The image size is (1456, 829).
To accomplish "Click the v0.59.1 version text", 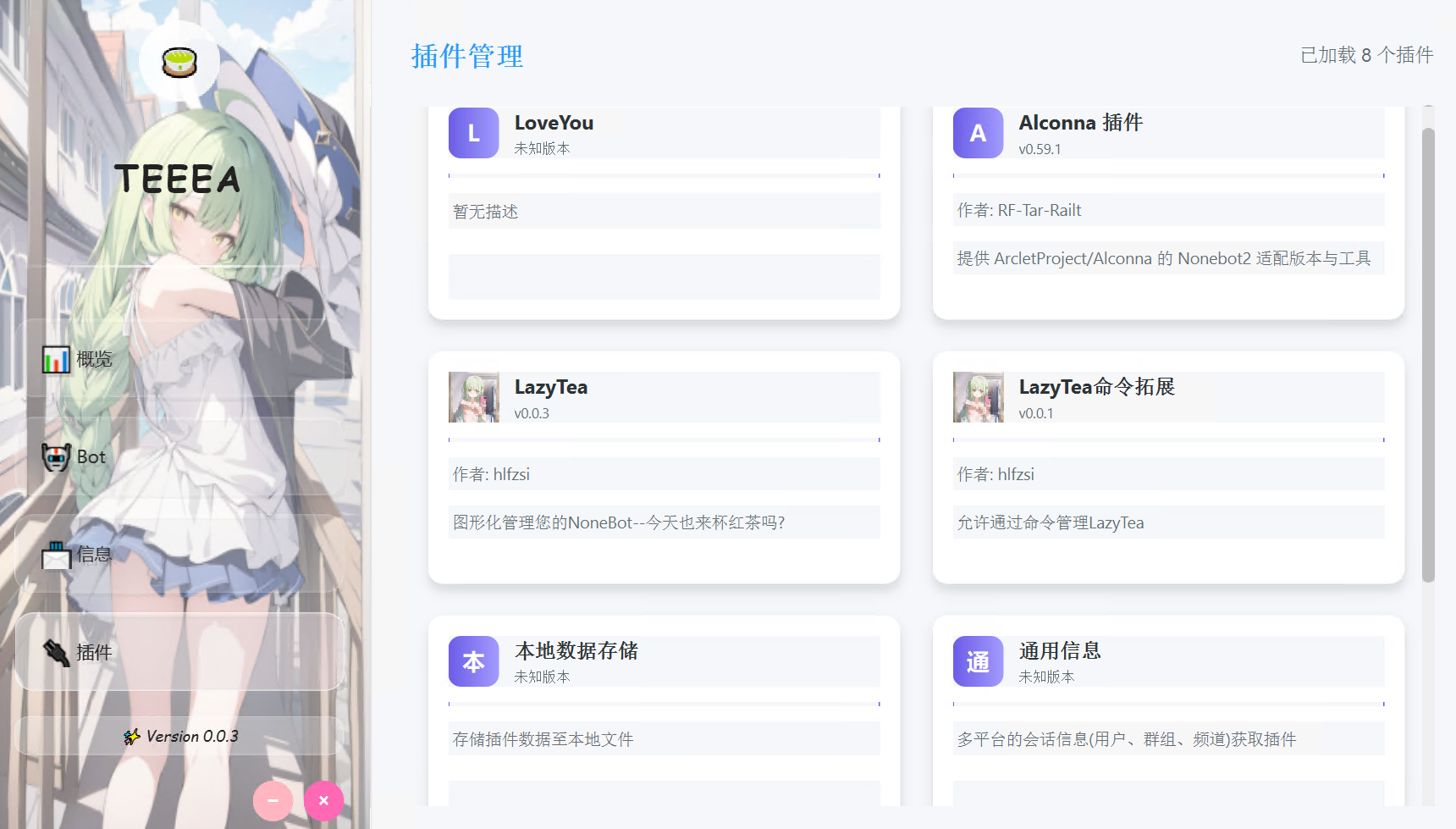I will 1040,149.
